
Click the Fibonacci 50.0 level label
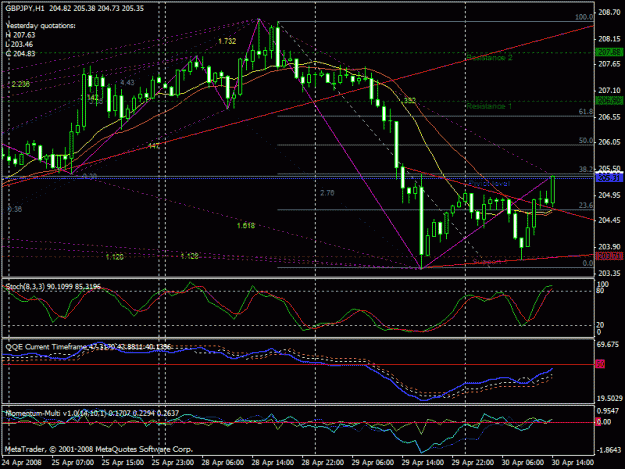pos(586,141)
